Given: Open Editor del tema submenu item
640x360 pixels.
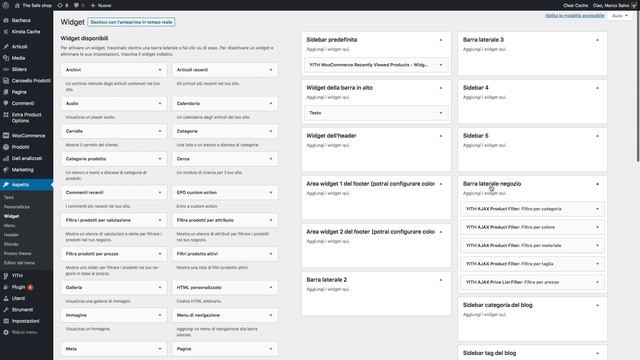Looking at the screenshot, I should tap(19, 263).
